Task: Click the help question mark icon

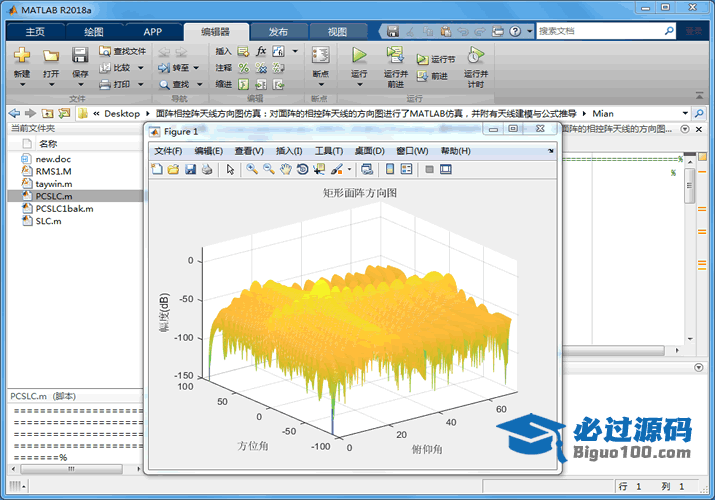Action: click(x=515, y=31)
